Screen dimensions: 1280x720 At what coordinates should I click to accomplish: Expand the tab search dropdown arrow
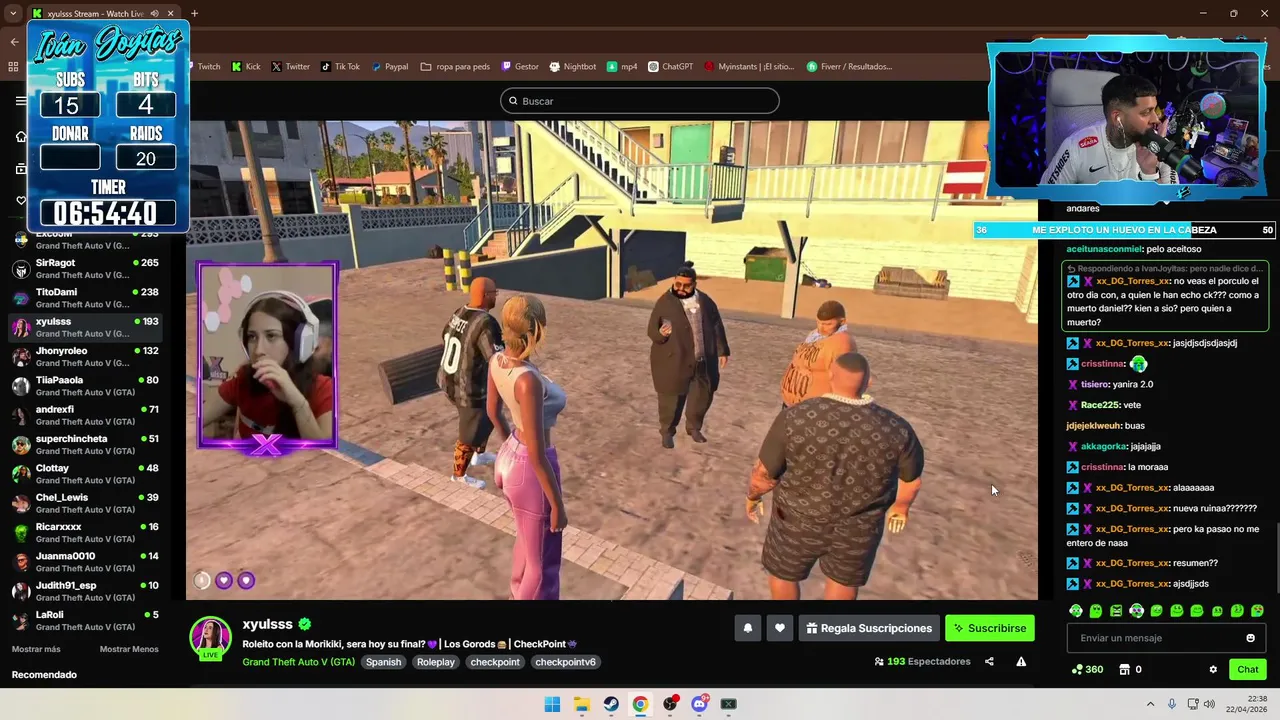(x=13, y=13)
